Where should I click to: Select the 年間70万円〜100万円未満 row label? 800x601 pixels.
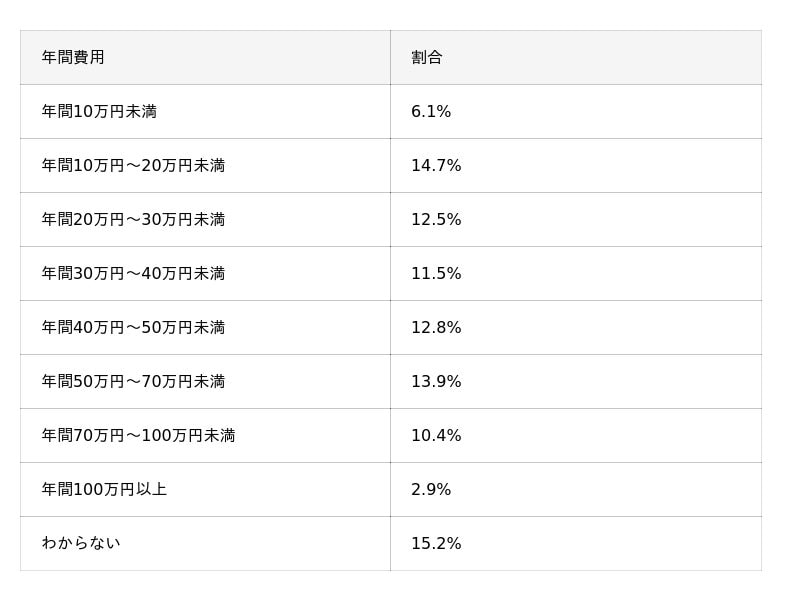[138, 436]
